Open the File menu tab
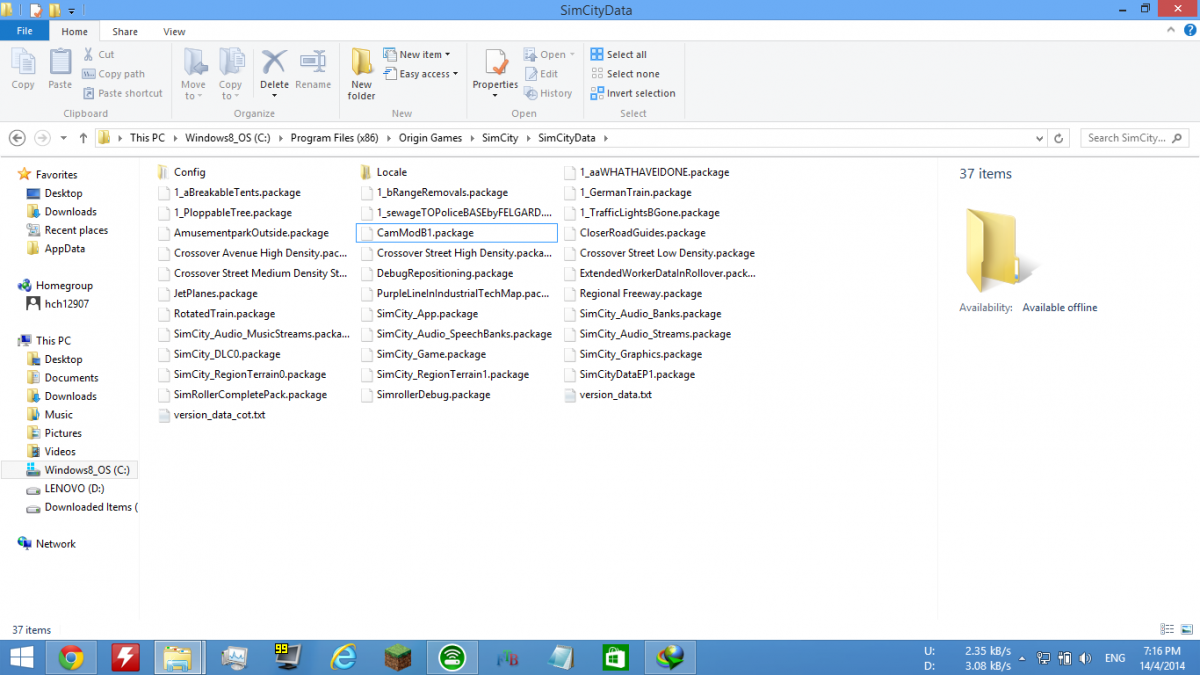Screen dimensions: 1200x675 point(24,32)
